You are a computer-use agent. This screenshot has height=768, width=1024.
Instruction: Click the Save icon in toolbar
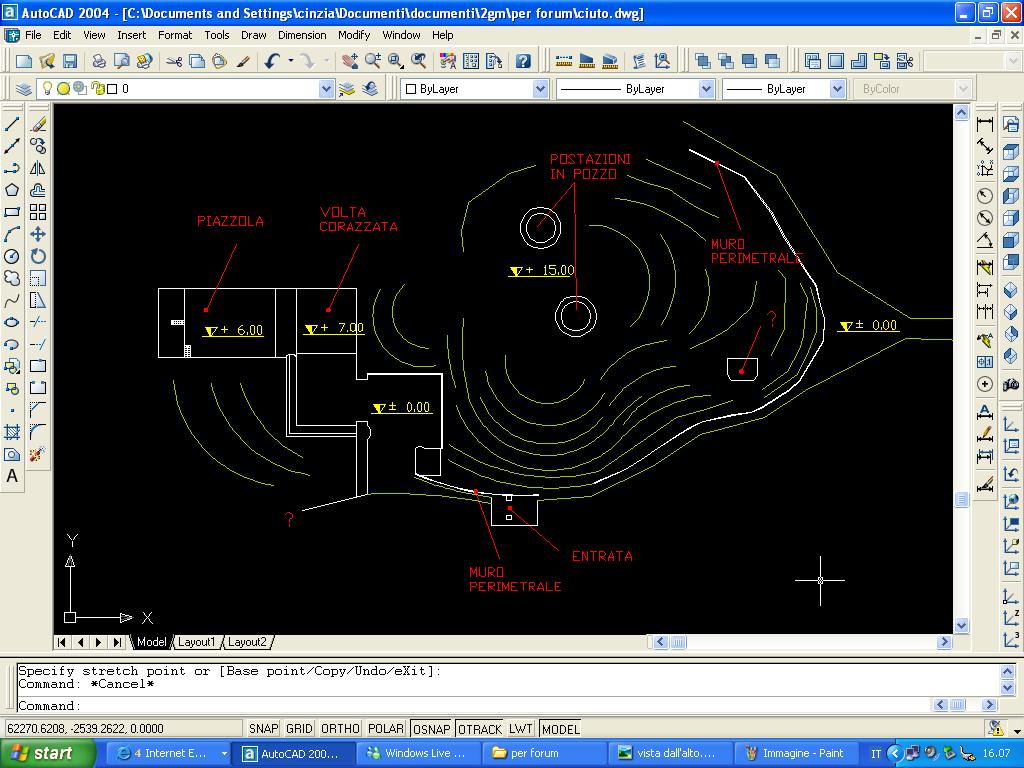[69, 61]
